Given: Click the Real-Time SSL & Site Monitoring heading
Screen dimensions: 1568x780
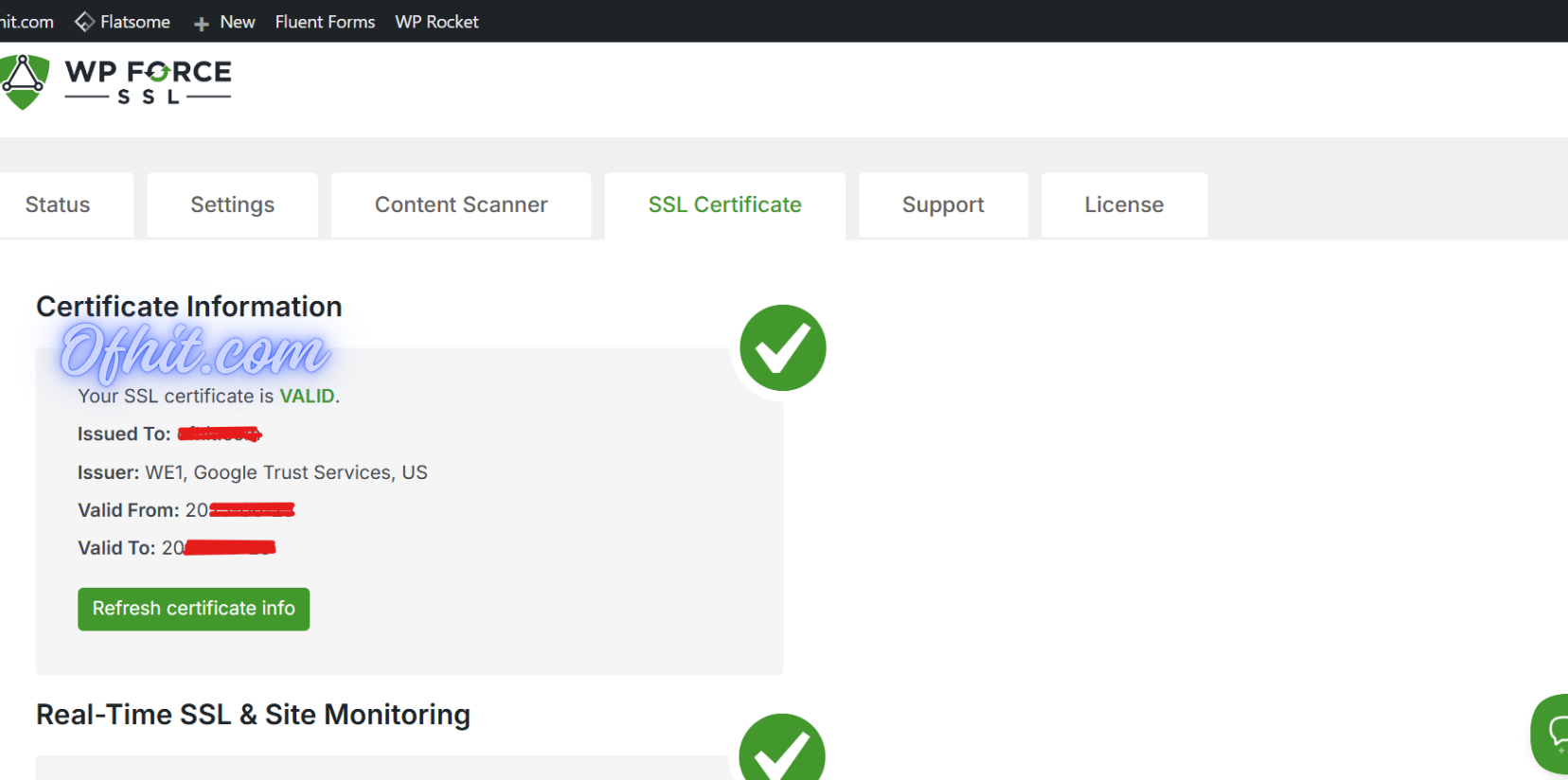Looking at the screenshot, I should (253, 715).
